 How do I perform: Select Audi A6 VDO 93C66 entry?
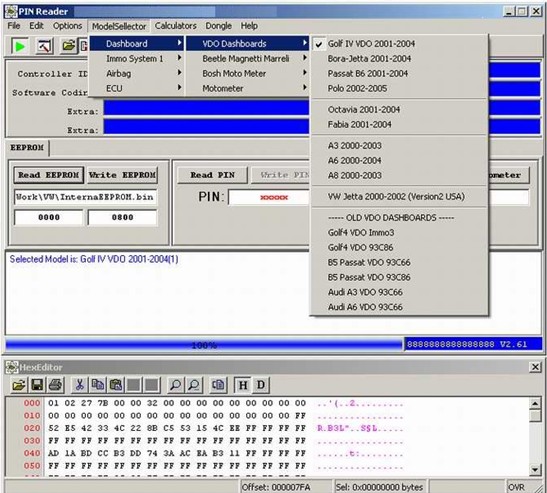click(x=399, y=307)
